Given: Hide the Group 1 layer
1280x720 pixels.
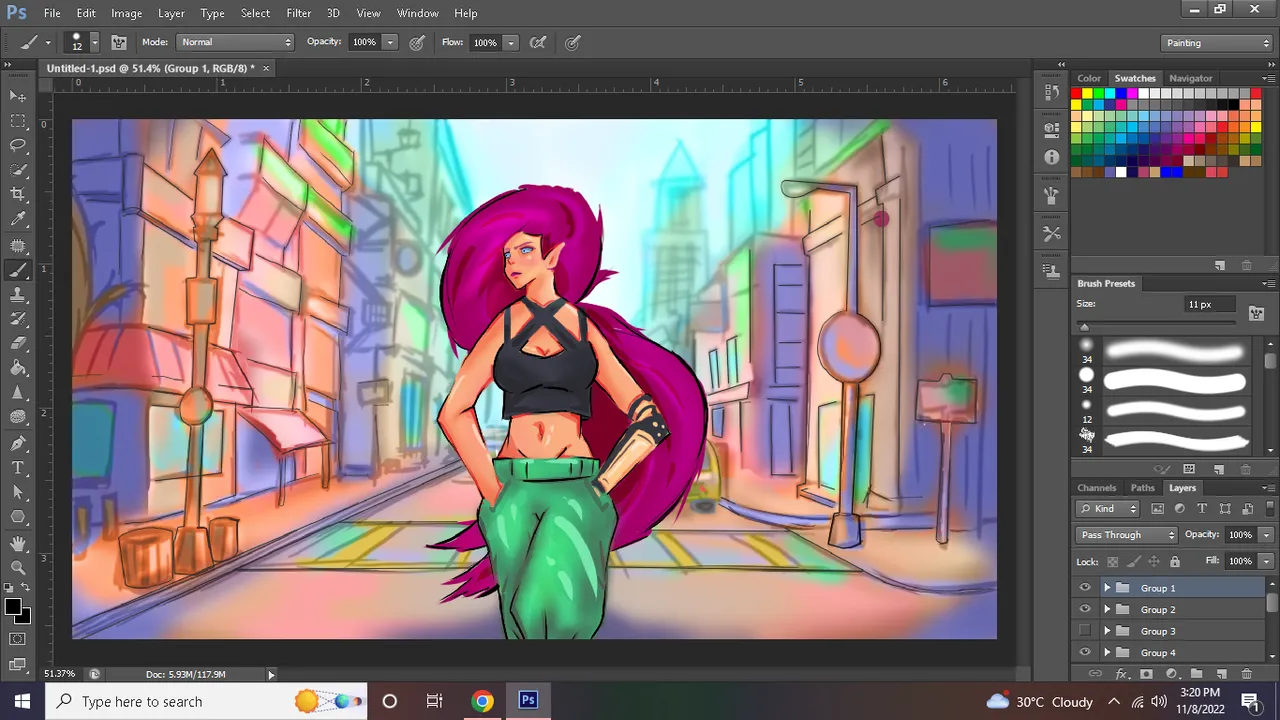Looking at the screenshot, I should tap(1085, 588).
